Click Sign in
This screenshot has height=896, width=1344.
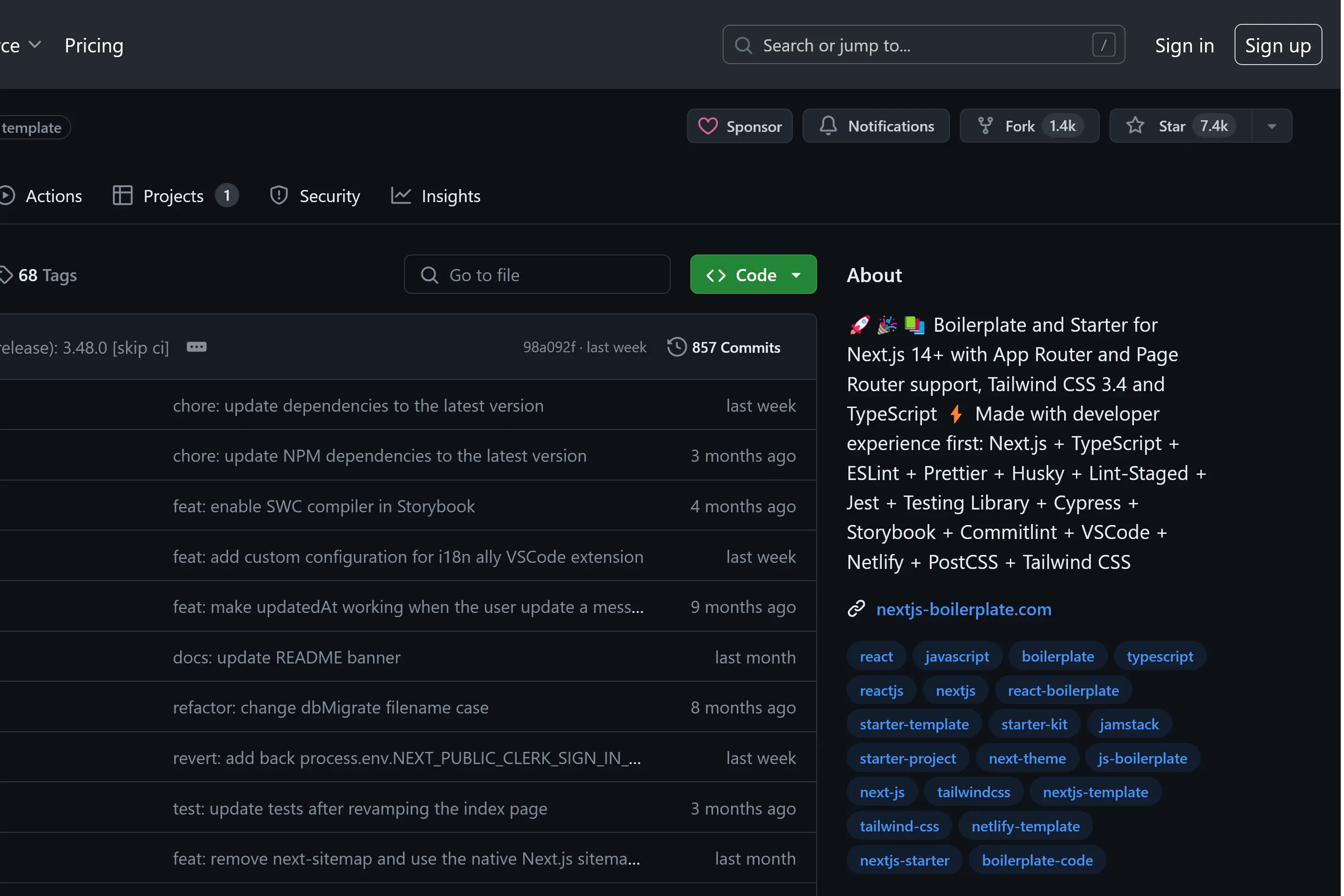(1184, 45)
